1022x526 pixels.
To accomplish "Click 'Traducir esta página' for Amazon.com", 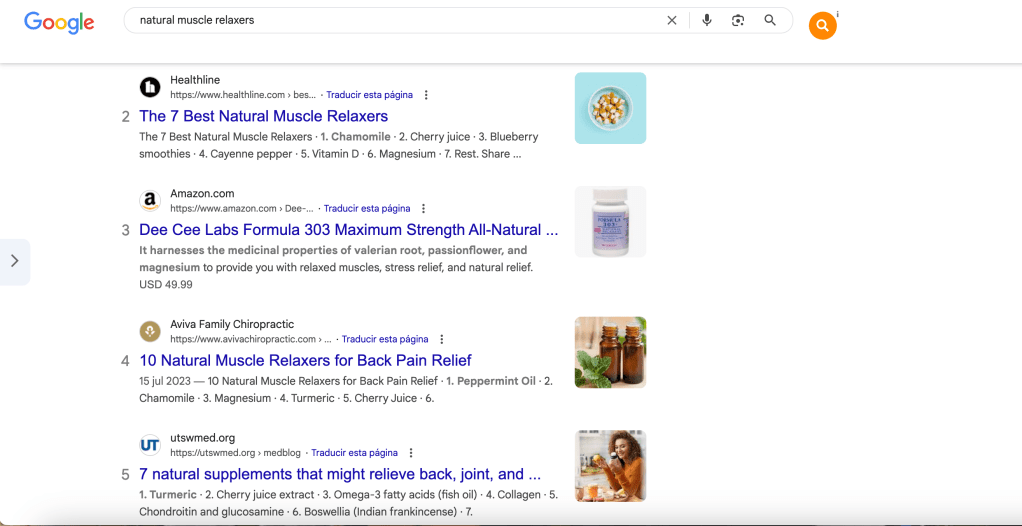I will coord(367,209).
